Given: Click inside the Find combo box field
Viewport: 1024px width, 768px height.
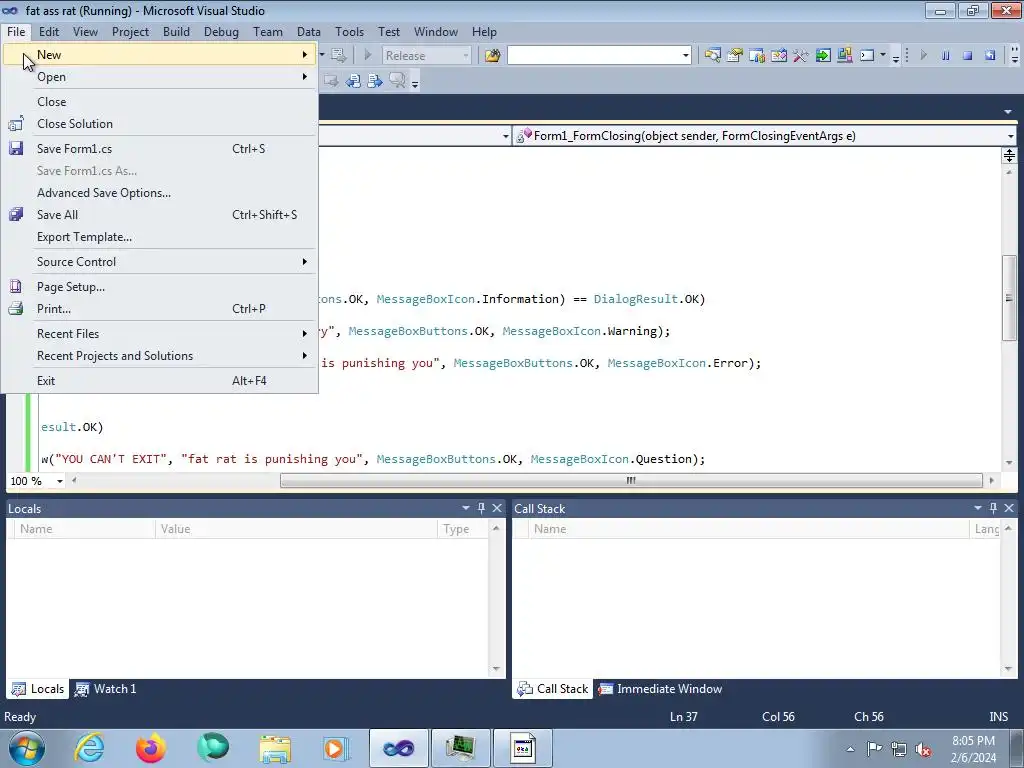Looking at the screenshot, I should [594, 56].
